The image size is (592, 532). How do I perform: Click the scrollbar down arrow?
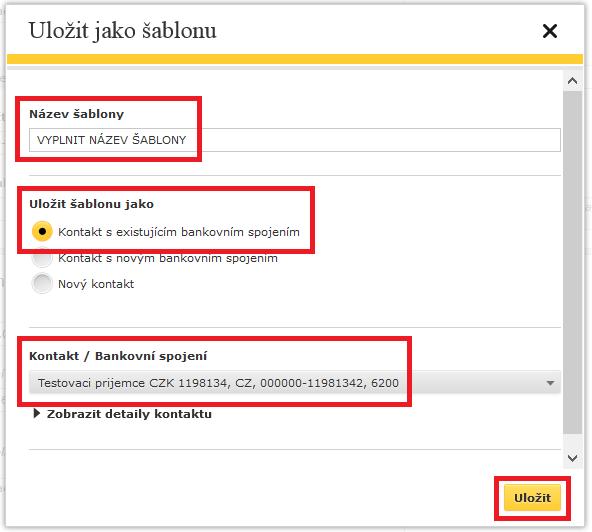(572, 458)
